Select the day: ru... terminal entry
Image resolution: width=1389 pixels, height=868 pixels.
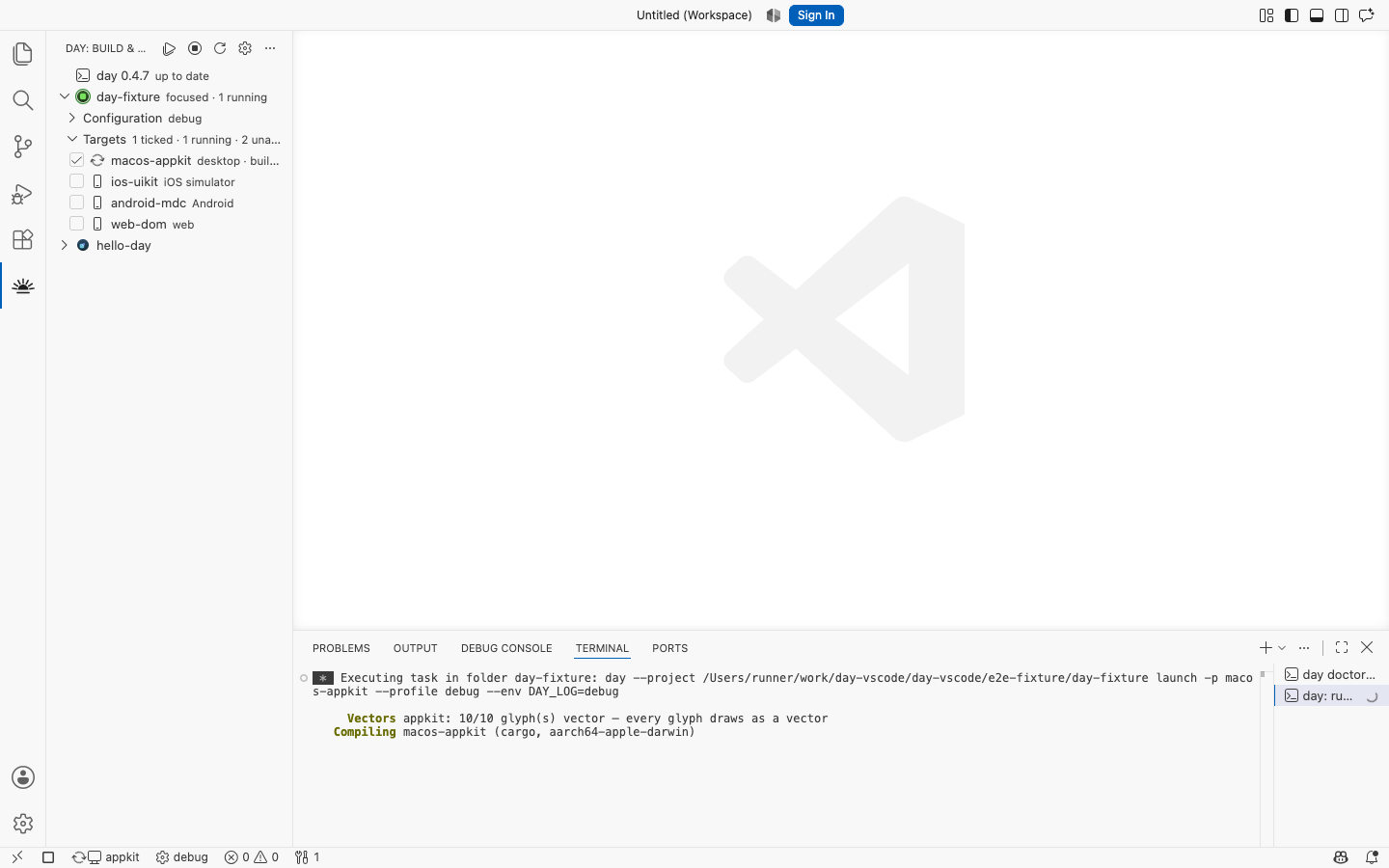(x=1331, y=695)
